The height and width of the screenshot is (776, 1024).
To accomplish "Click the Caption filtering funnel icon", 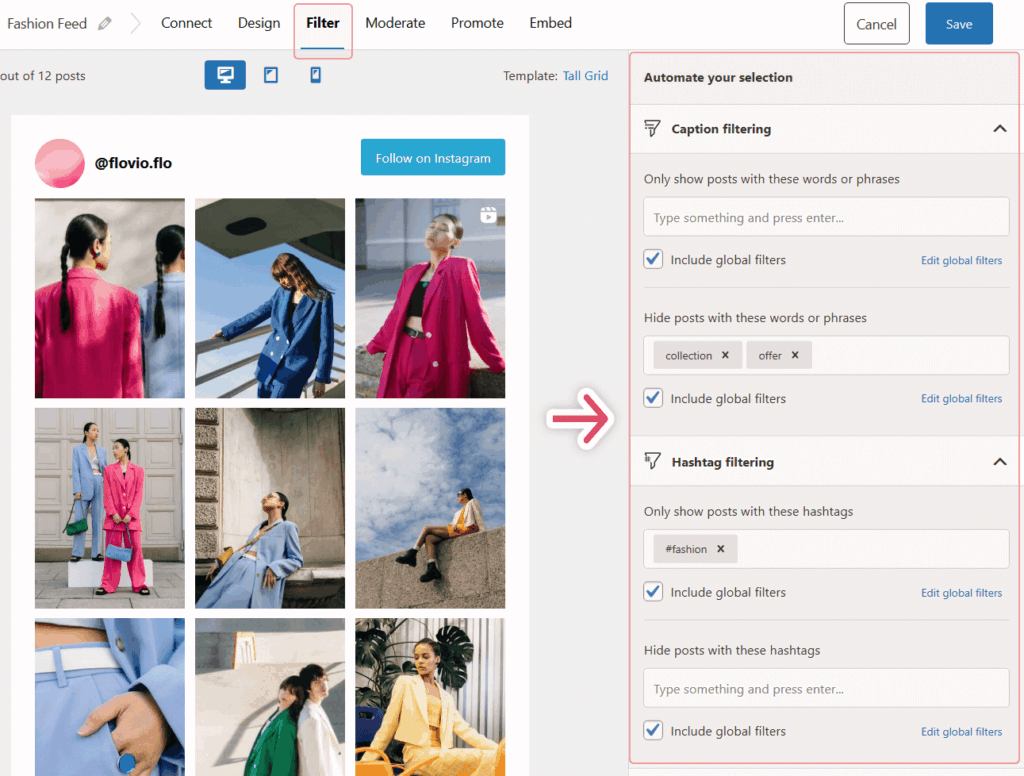I will pos(652,128).
